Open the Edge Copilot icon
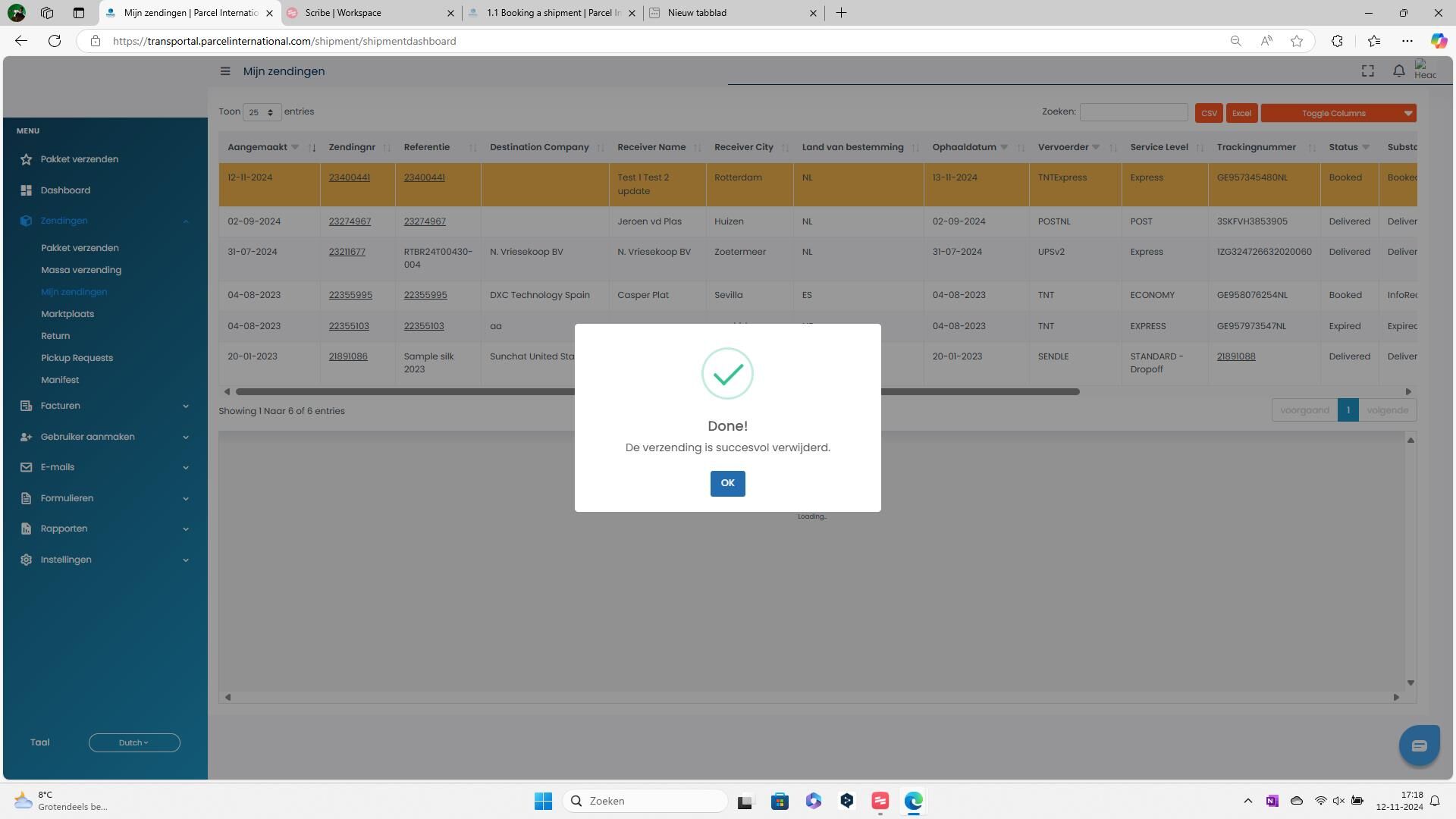The image size is (1456, 819). [x=1438, y=41]
